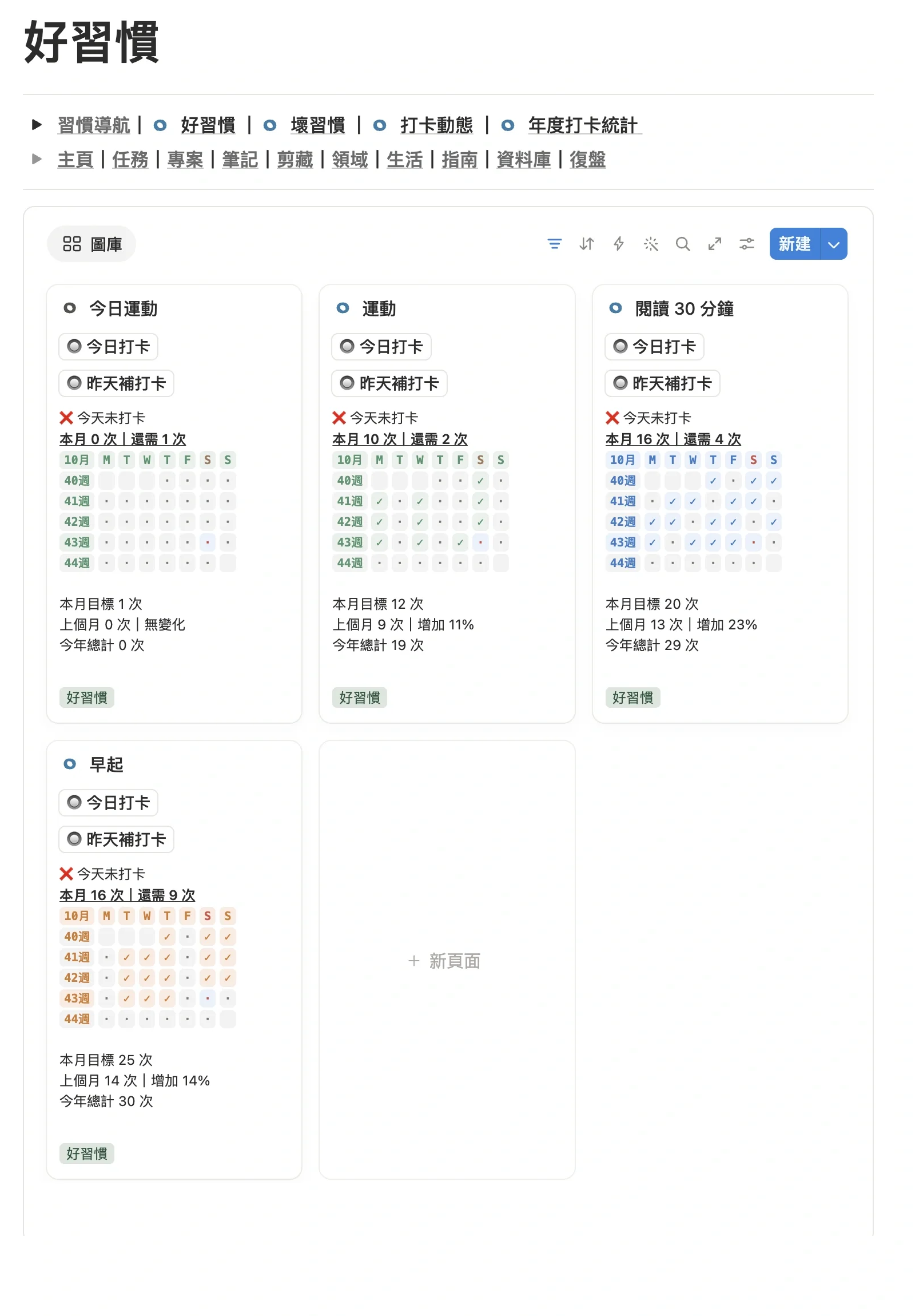Open view settings sliders icon
The height and width of the screenshot is (1316, 915).
click(746, 244)
